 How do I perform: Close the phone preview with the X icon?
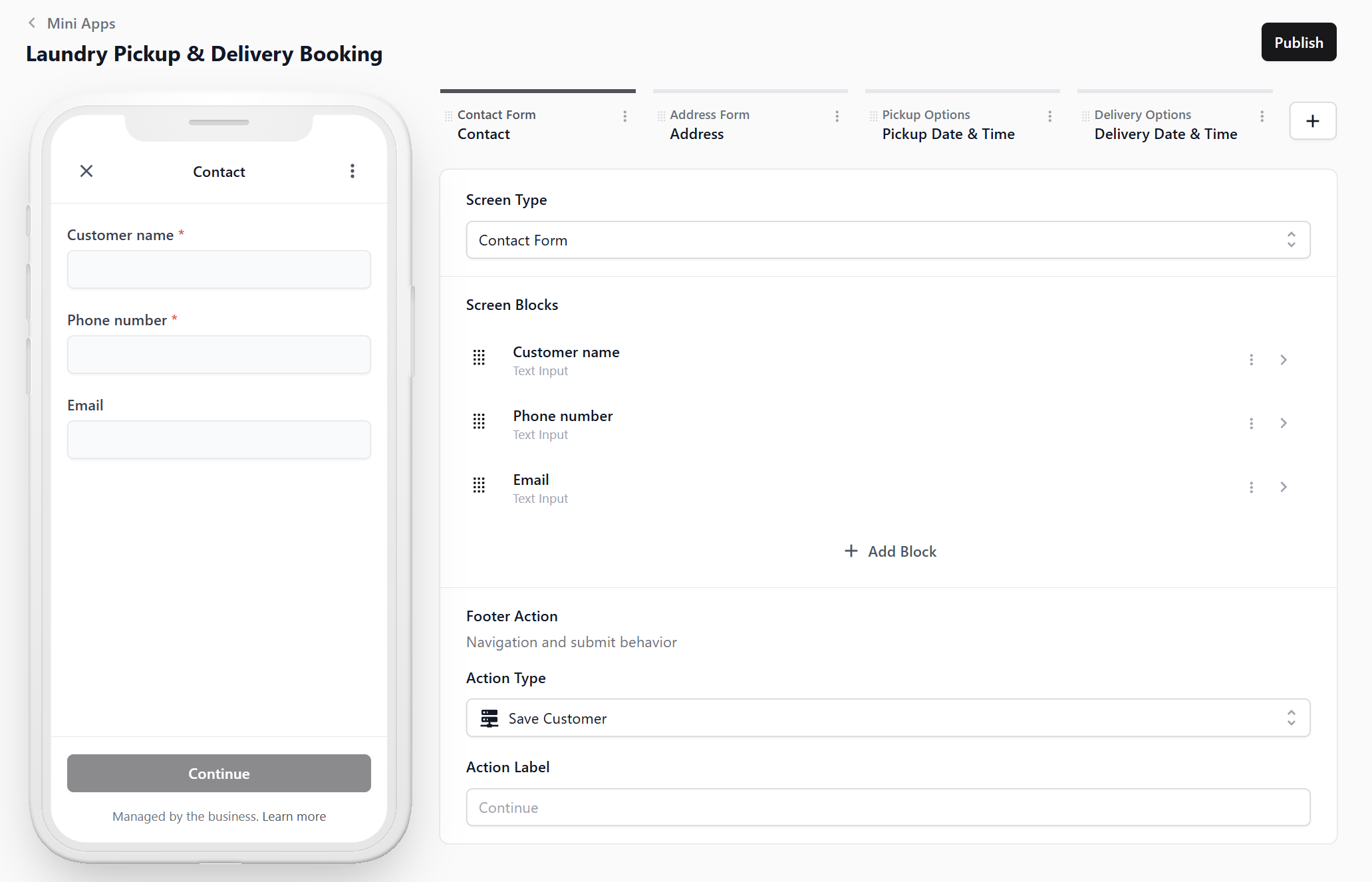click(x=86, y=172)
